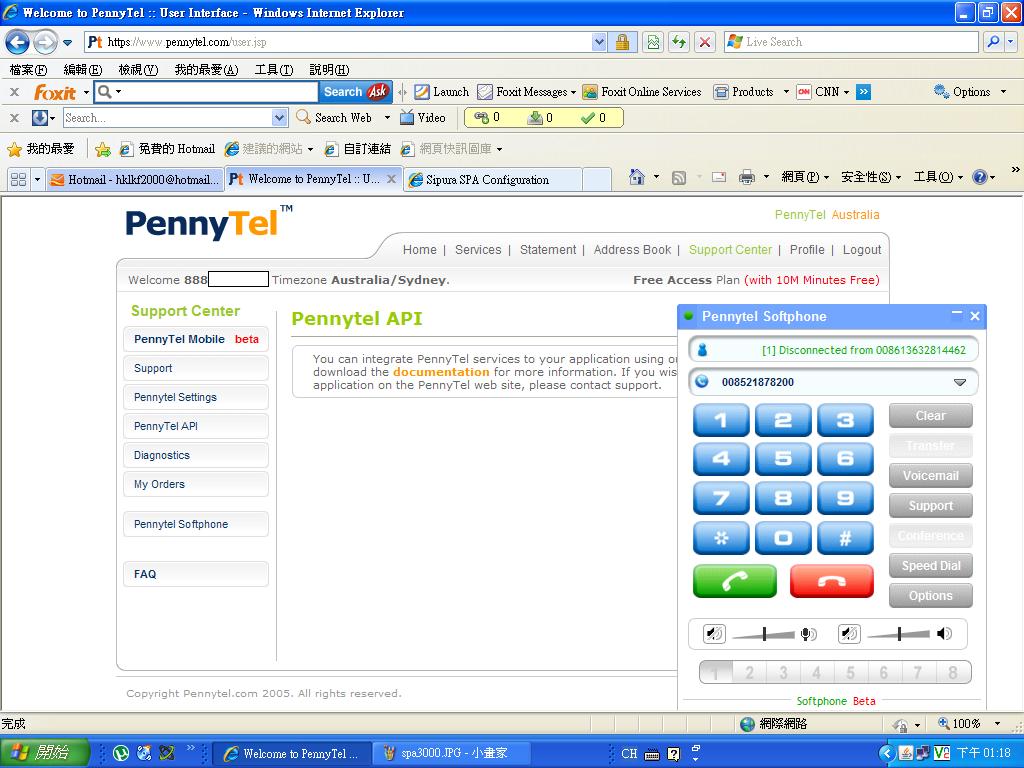Open the recent pages dropdown arrow
This screenshot has height=768, width=1024.
(x=67, y=43)
